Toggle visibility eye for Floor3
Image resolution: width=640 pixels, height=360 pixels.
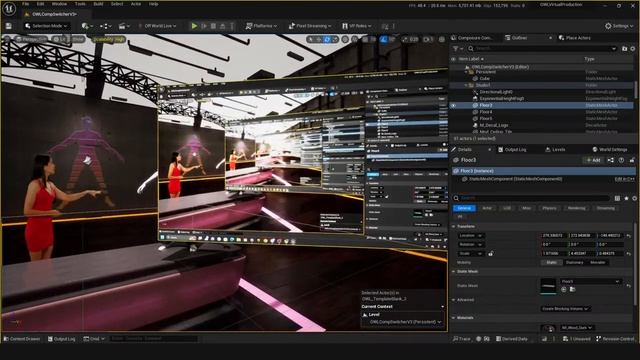pyautogui.click(x=453, y=105)
